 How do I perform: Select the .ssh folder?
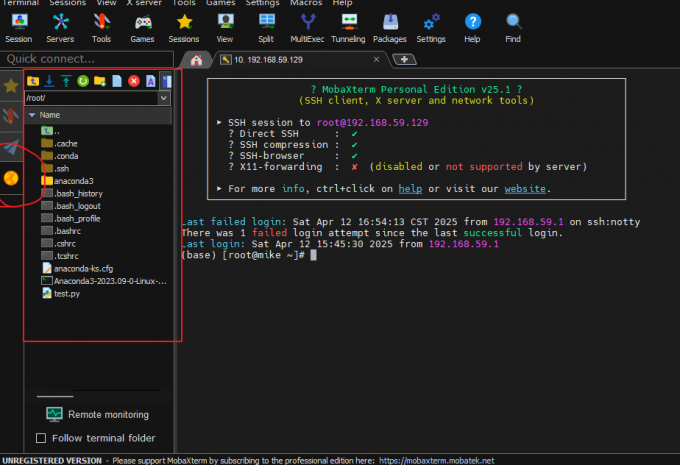tap(55, 169)
